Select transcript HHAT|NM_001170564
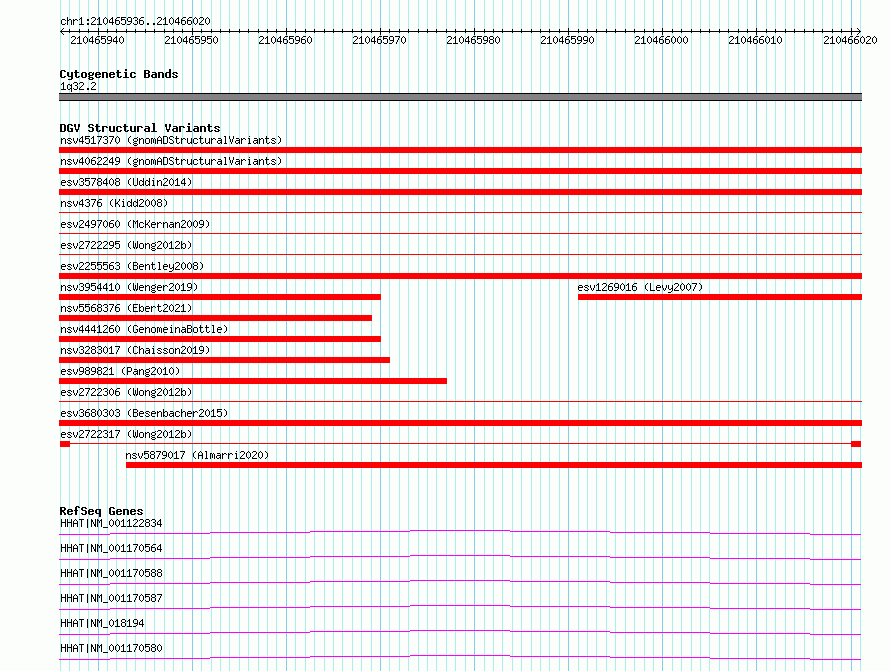The height and width of the screenshot is (671, 890). pos(111,548)
